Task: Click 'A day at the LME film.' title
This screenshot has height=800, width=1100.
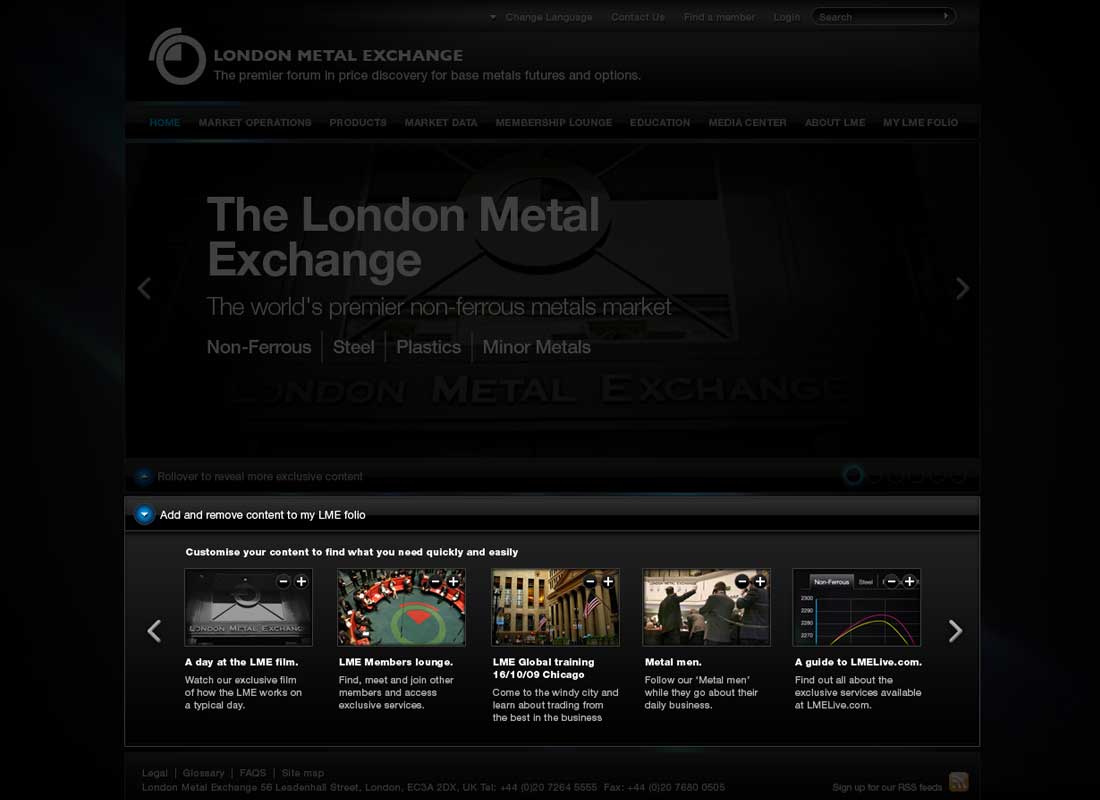Action: tap(241, 662)
